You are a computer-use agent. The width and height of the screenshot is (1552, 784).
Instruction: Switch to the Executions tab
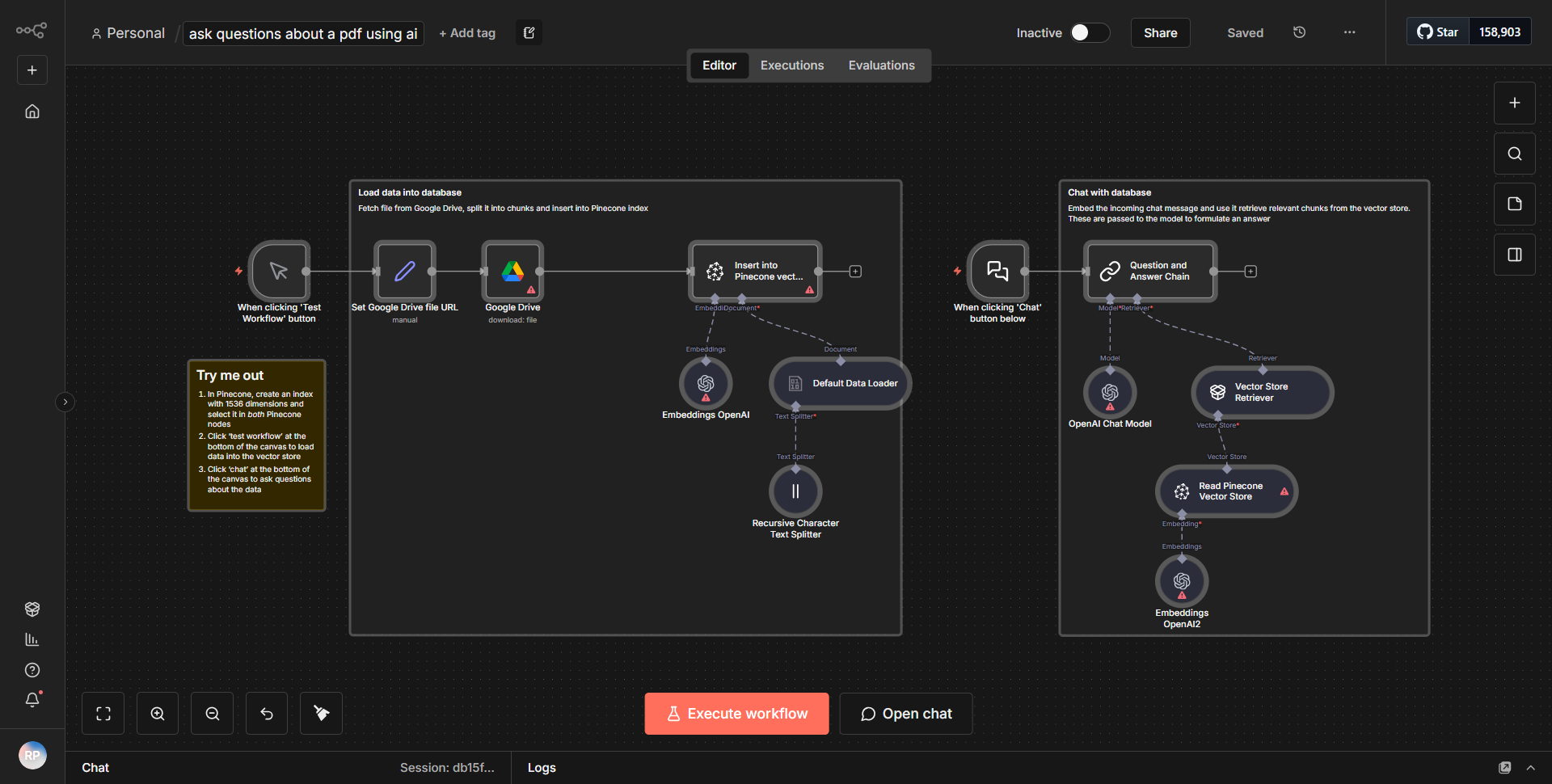(x=791, y=65)
